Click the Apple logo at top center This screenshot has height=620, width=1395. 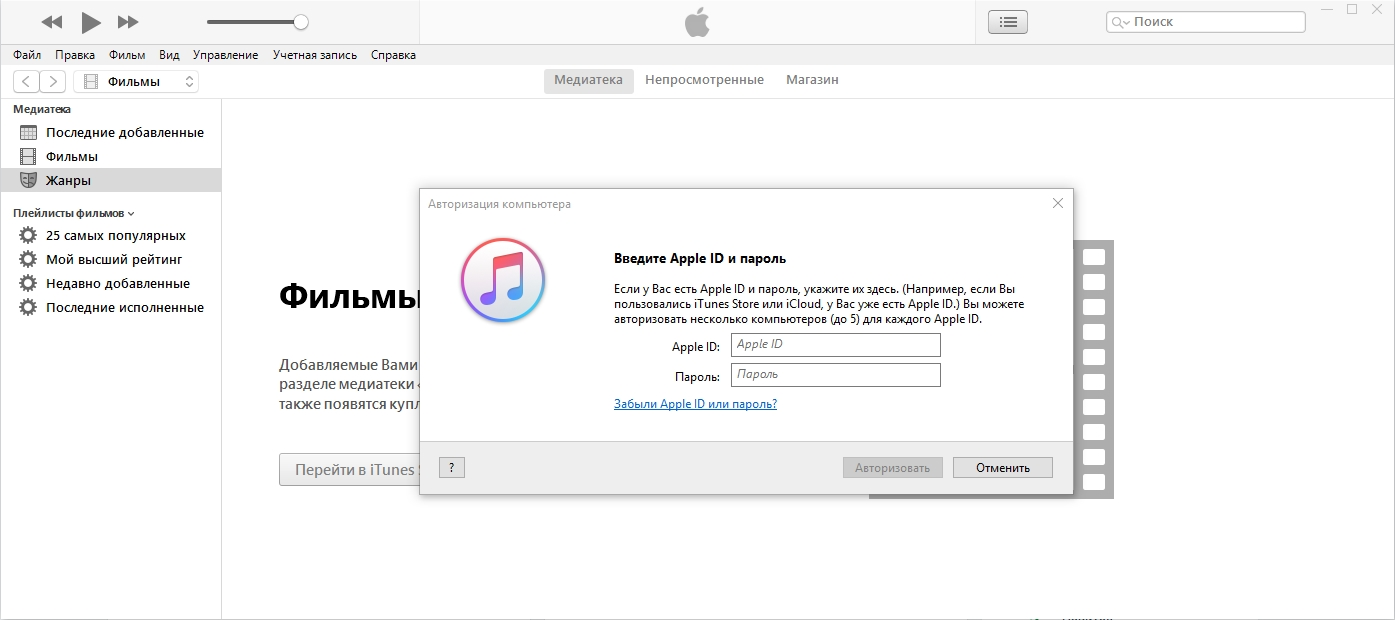pyautogui.click(x=697, y=22)
